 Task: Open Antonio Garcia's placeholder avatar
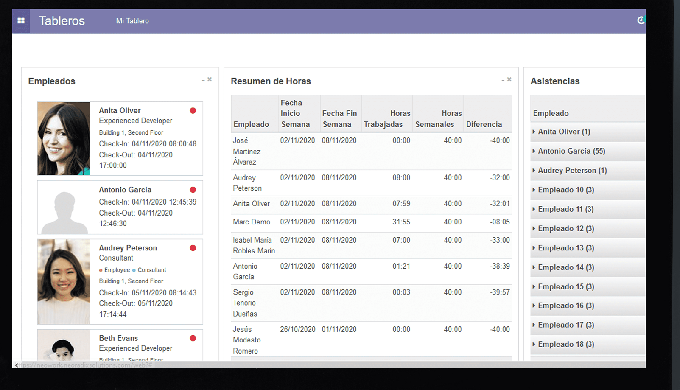(64, 208)
